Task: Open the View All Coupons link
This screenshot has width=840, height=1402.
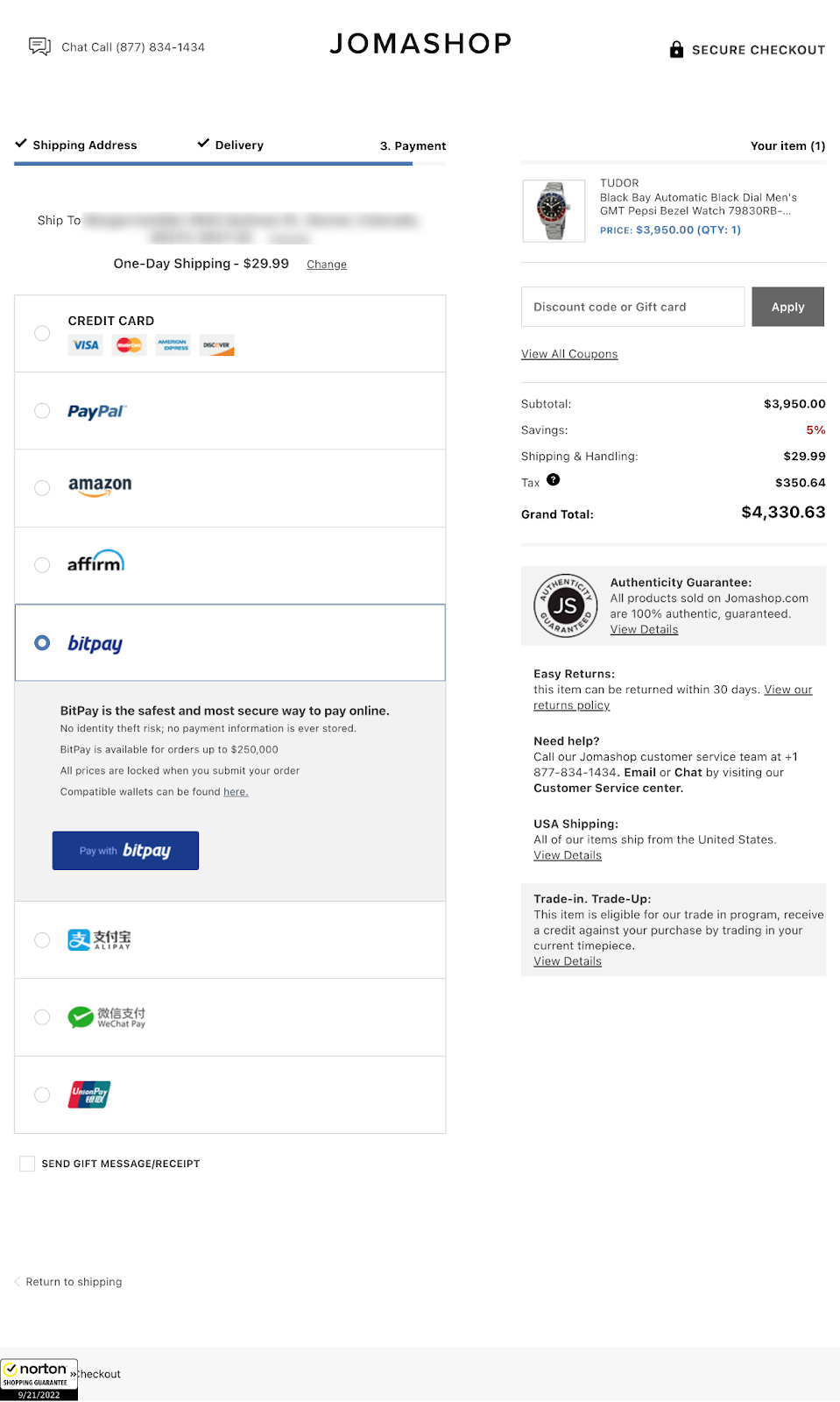Action: tap(569, 354)
